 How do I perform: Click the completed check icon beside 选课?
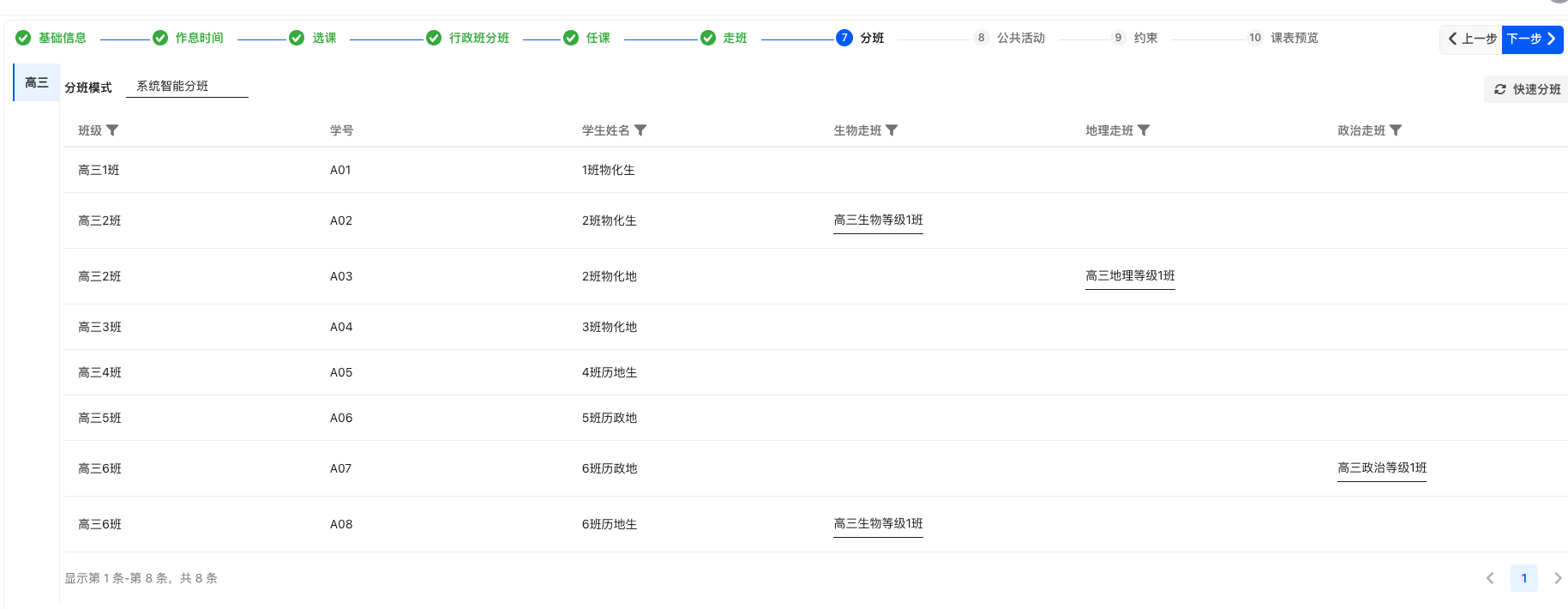(297, 38)
